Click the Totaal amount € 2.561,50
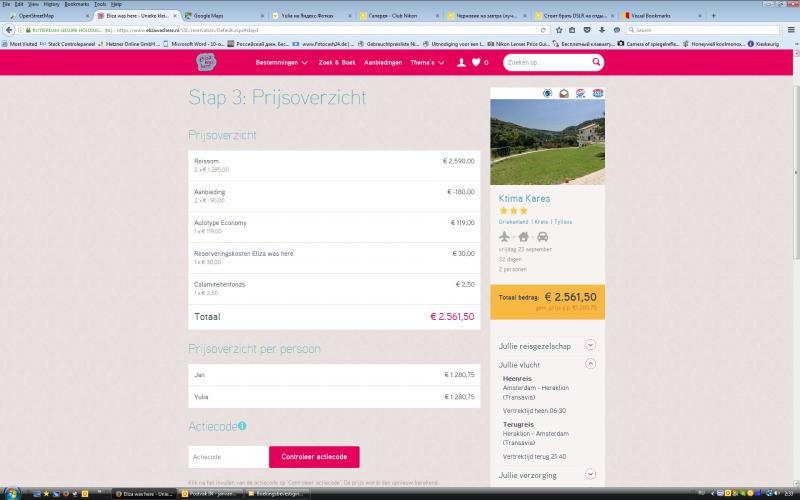This screenshot has width=800, height=500. click(x=452, y=316)
